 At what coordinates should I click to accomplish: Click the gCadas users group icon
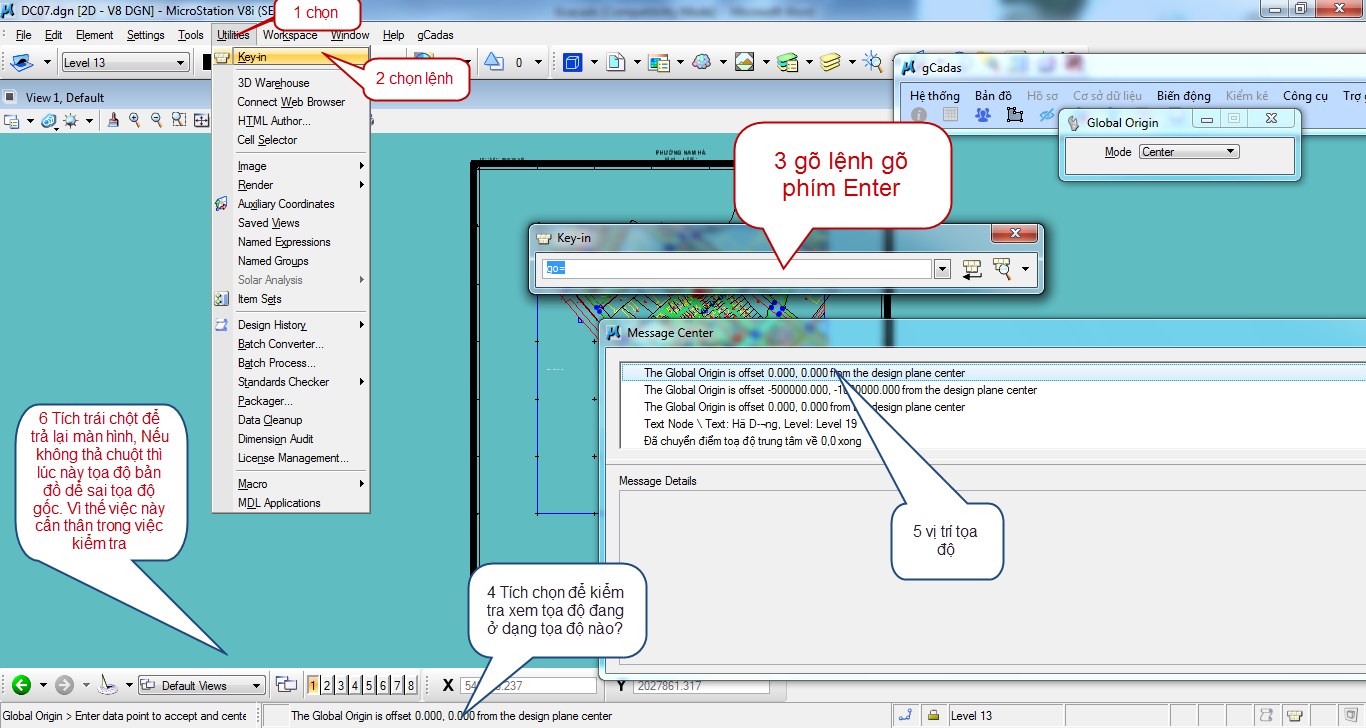[982, 115]
